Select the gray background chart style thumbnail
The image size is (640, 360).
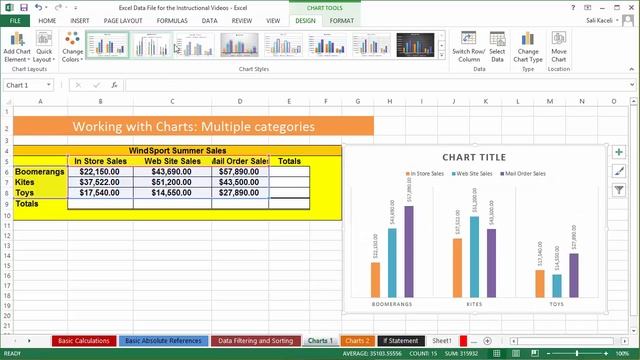pyautogui.click(x=239, y=45)
